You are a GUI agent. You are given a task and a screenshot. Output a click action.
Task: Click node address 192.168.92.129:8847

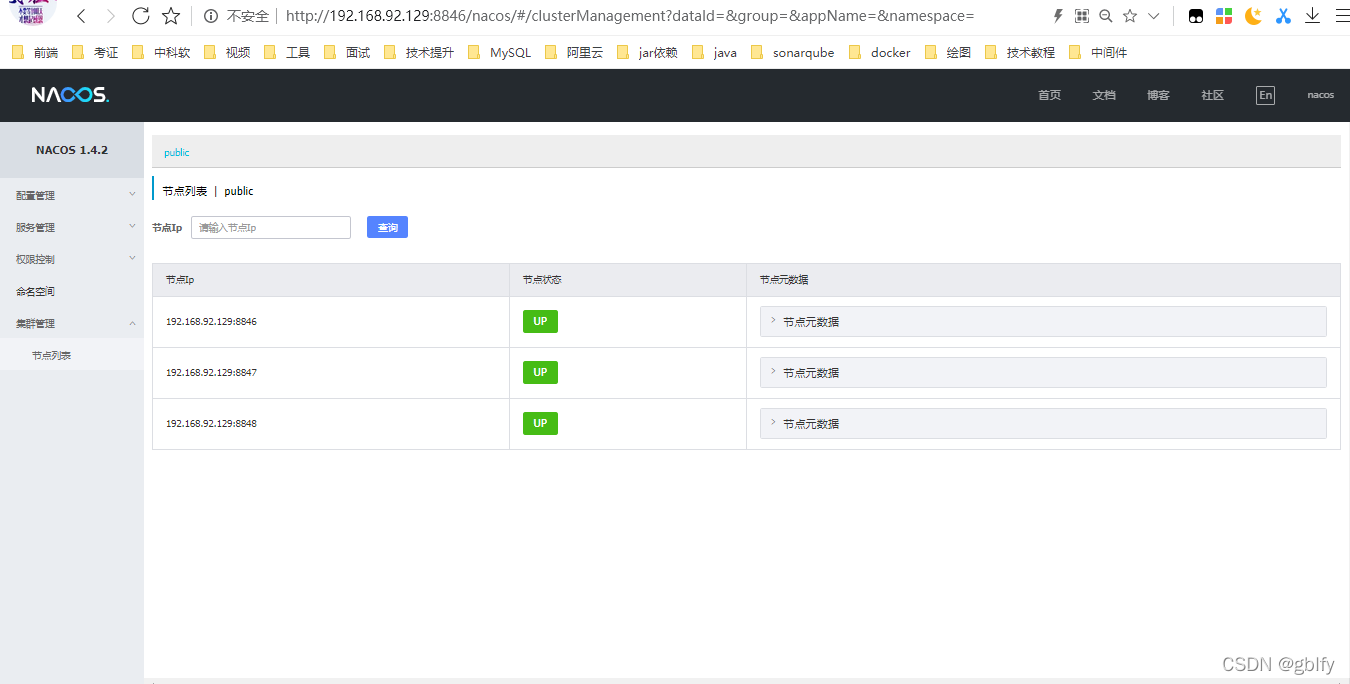[x=211, y=372]
